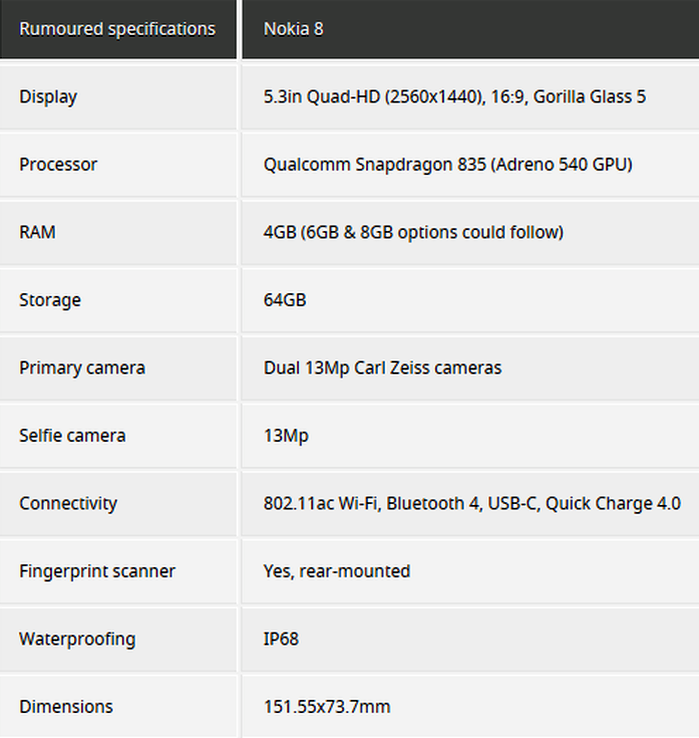Select the RAM row label
699x738 pixels.
click(x=37, y=233)
